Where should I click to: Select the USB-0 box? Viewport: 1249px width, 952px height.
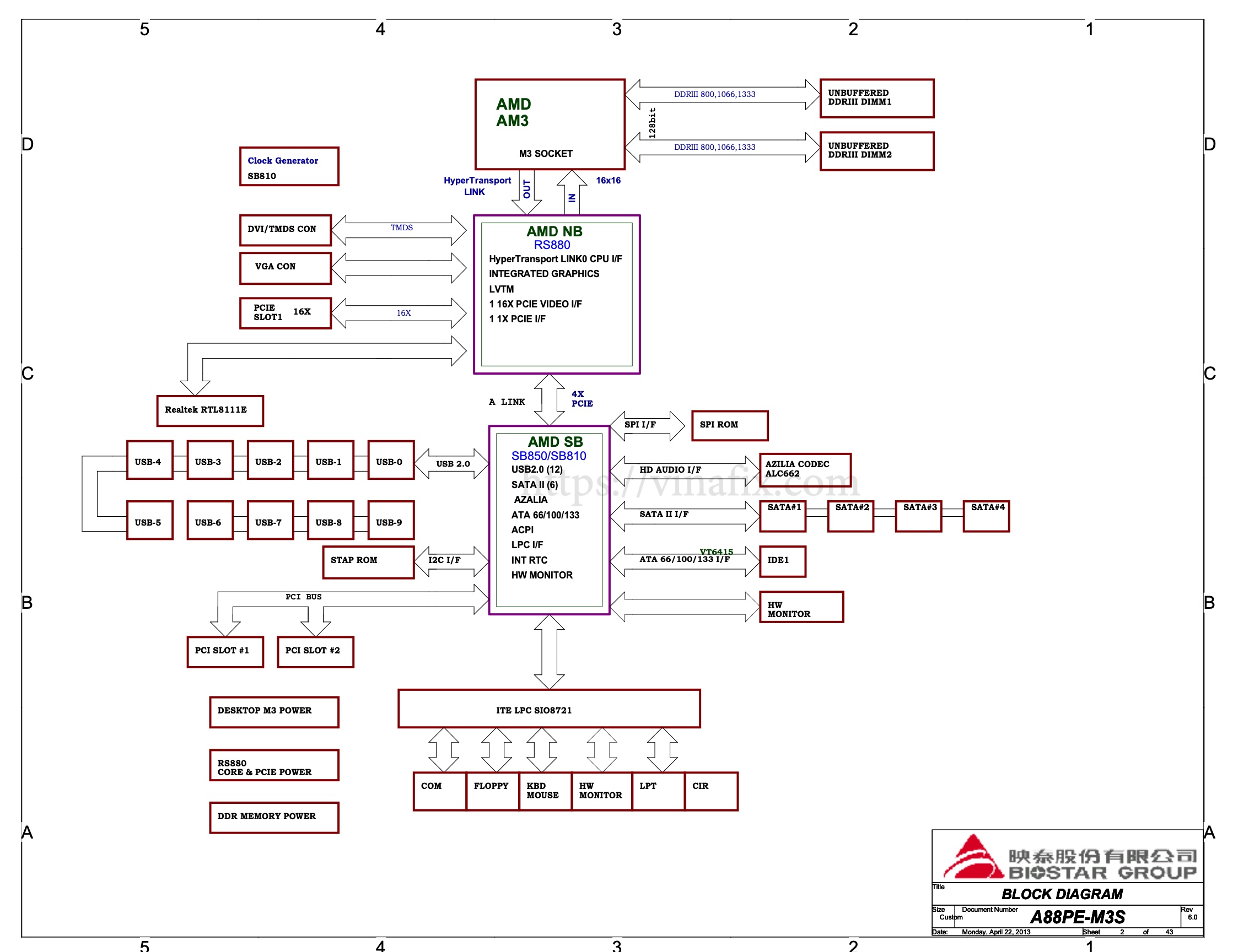click(x=391, y=459)
